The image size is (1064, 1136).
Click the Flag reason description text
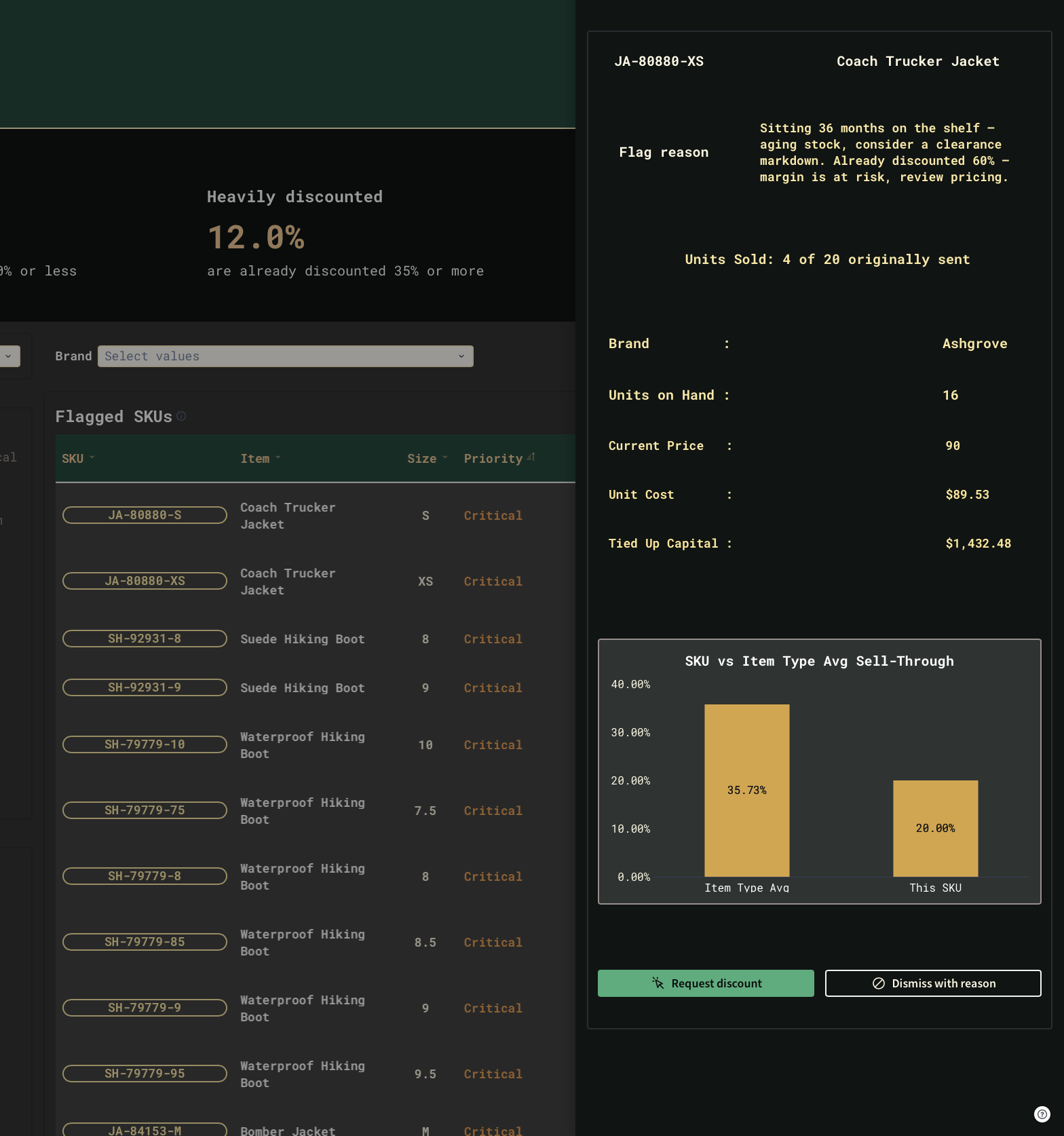(x=884, y=153)
